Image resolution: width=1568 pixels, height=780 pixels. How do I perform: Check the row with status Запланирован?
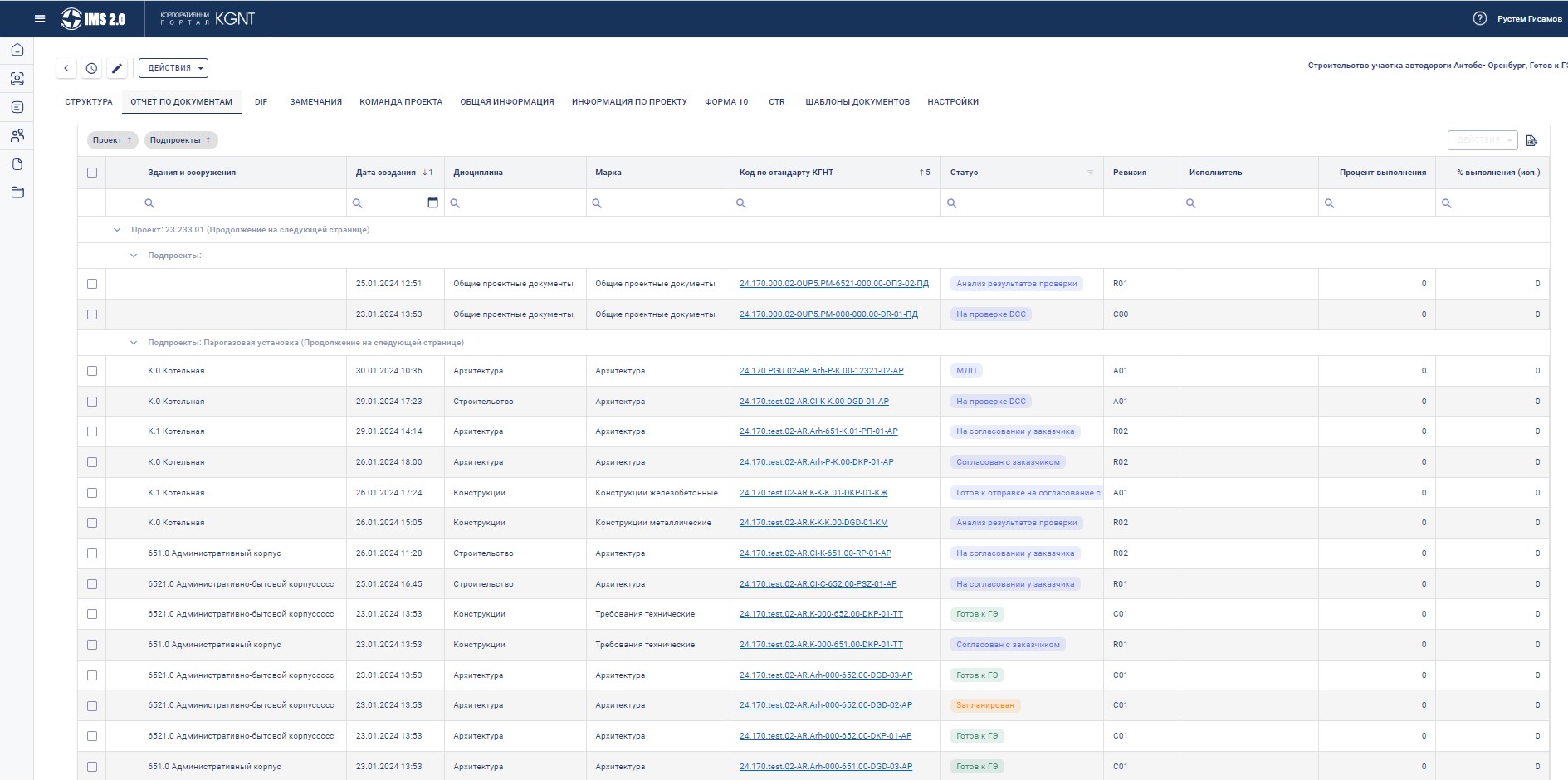tap(92, 706)
